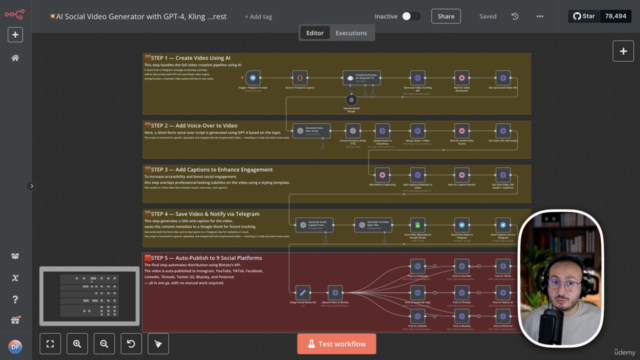The width and height of the screenshot is (640, 360).
Task: Switch to the Executions tab
Action: [351, 33]
